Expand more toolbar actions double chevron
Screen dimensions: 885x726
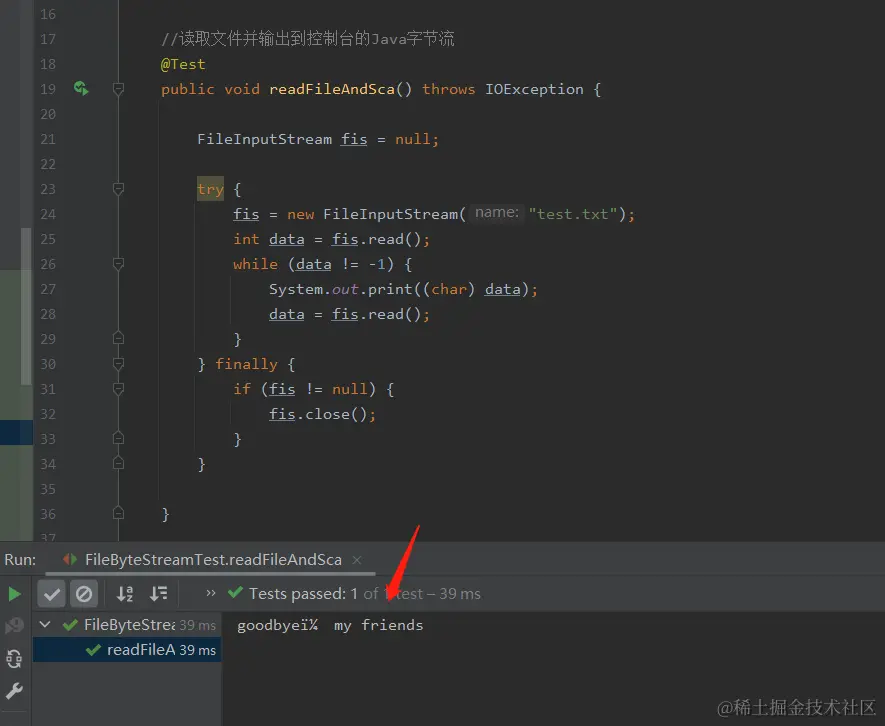[x=211, y=593]
